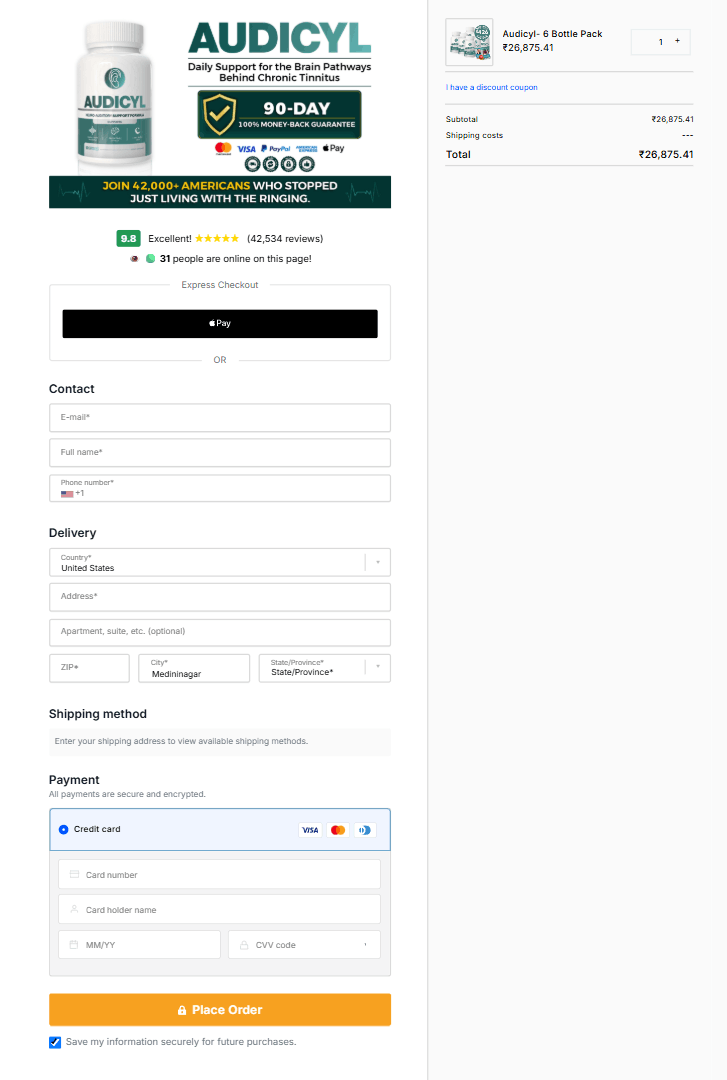
Task: Increase quantity with the plus icon
Action: 677,41
